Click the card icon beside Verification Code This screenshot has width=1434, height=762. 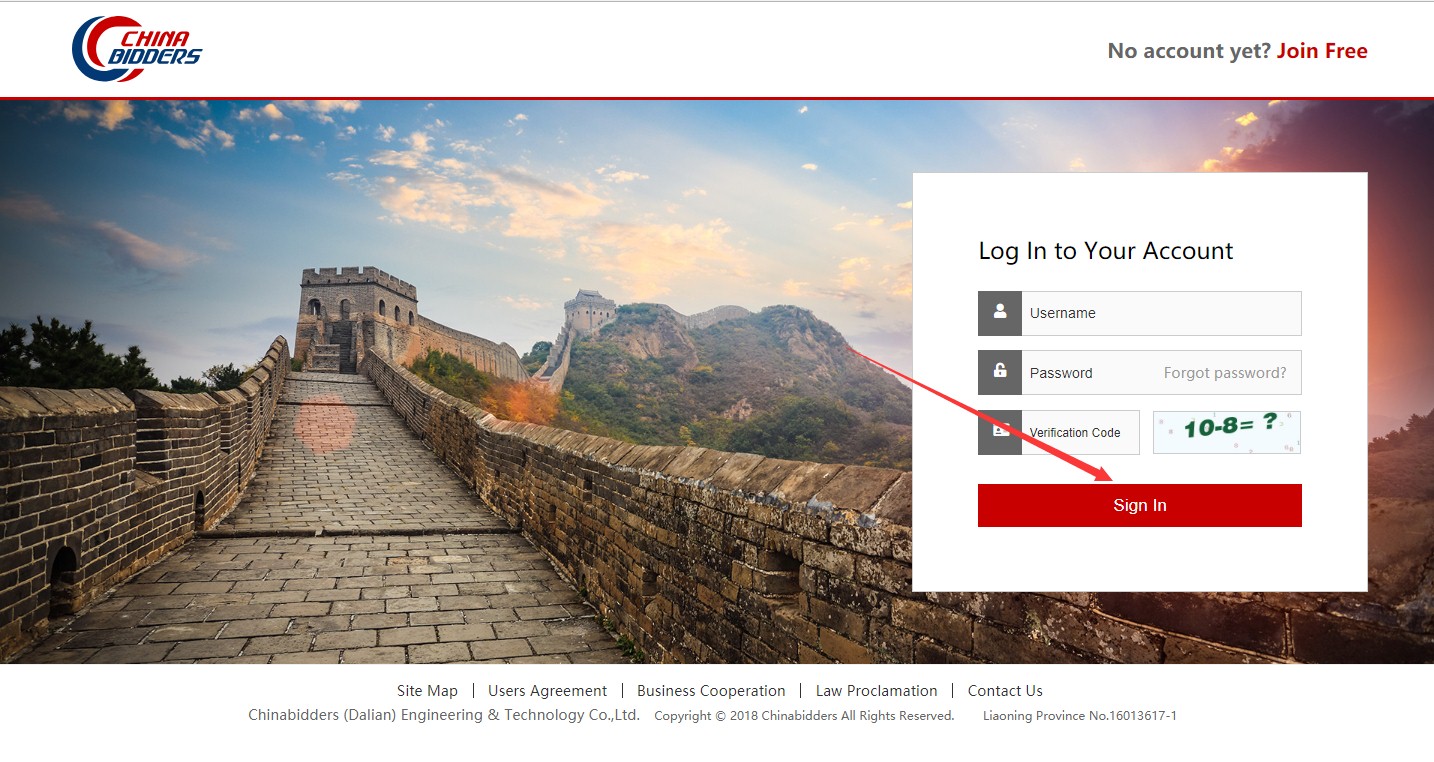pyautogui.click(x=1000, y=432)
